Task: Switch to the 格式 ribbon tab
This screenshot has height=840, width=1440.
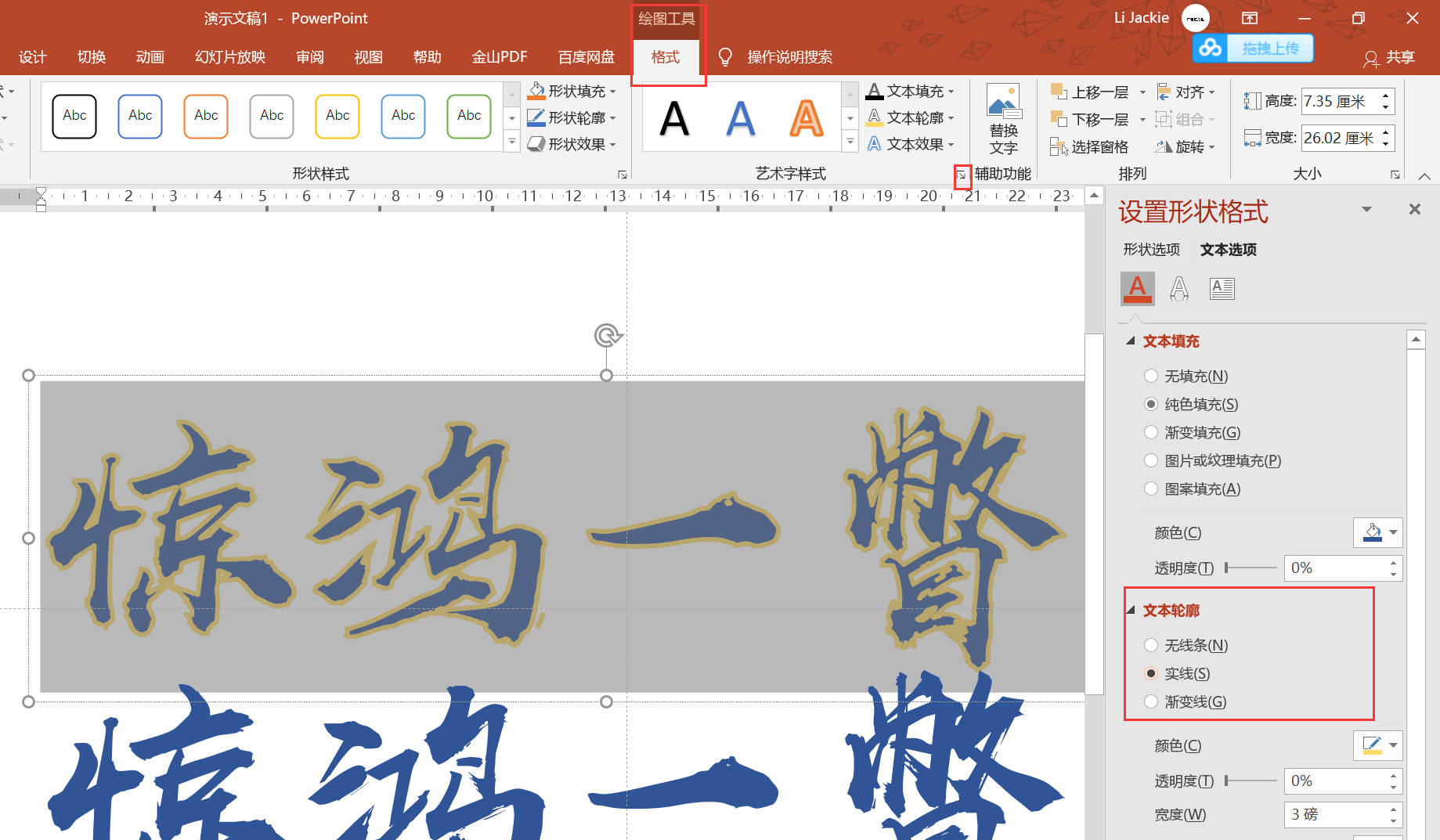Action: pyautogui.click(x=666, y=57)
